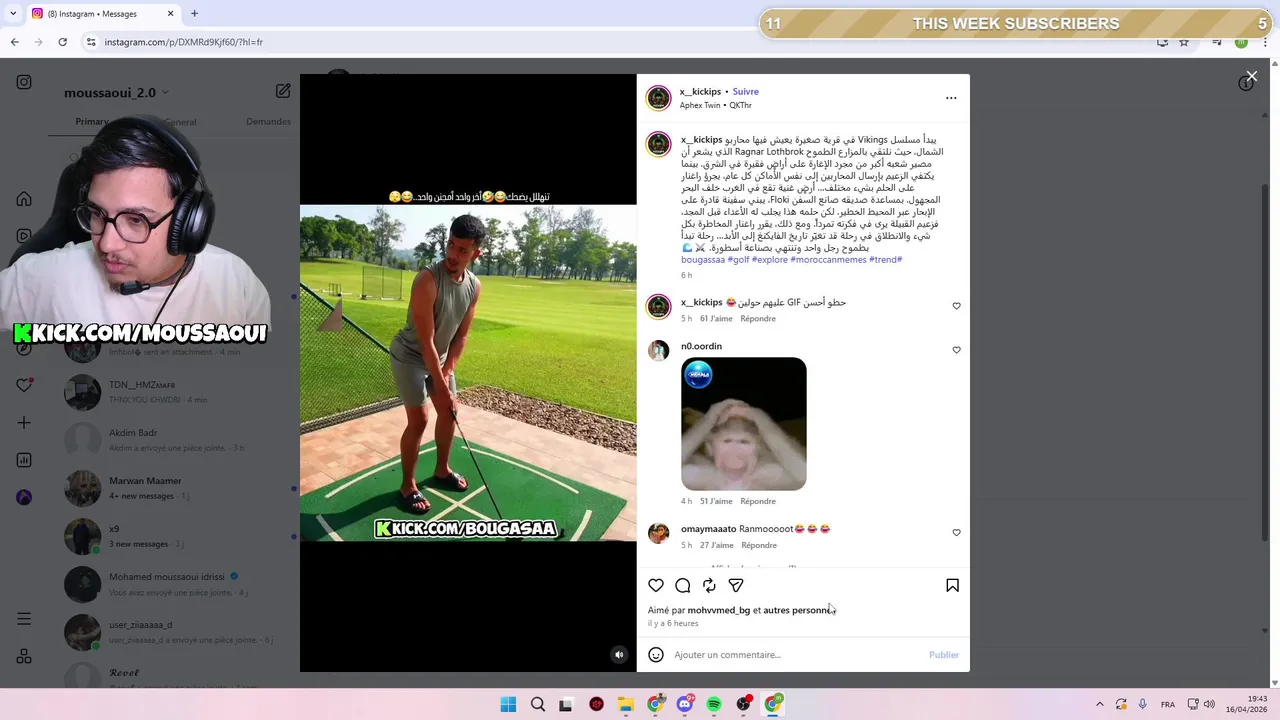Open comments via the speech bubble icon
This screenshot has height=720, width=1280.
(683, 585)
